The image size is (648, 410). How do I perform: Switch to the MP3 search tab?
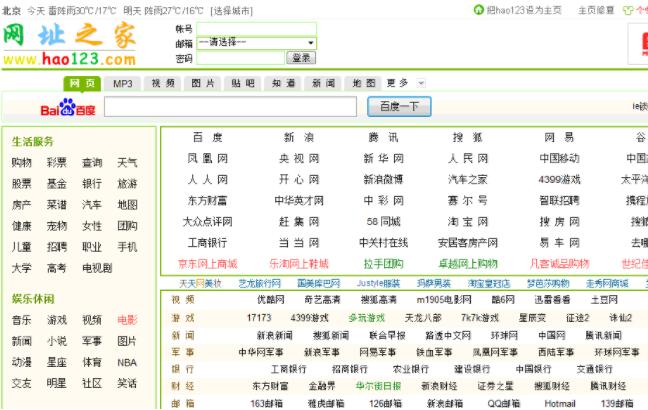[122, 84]
